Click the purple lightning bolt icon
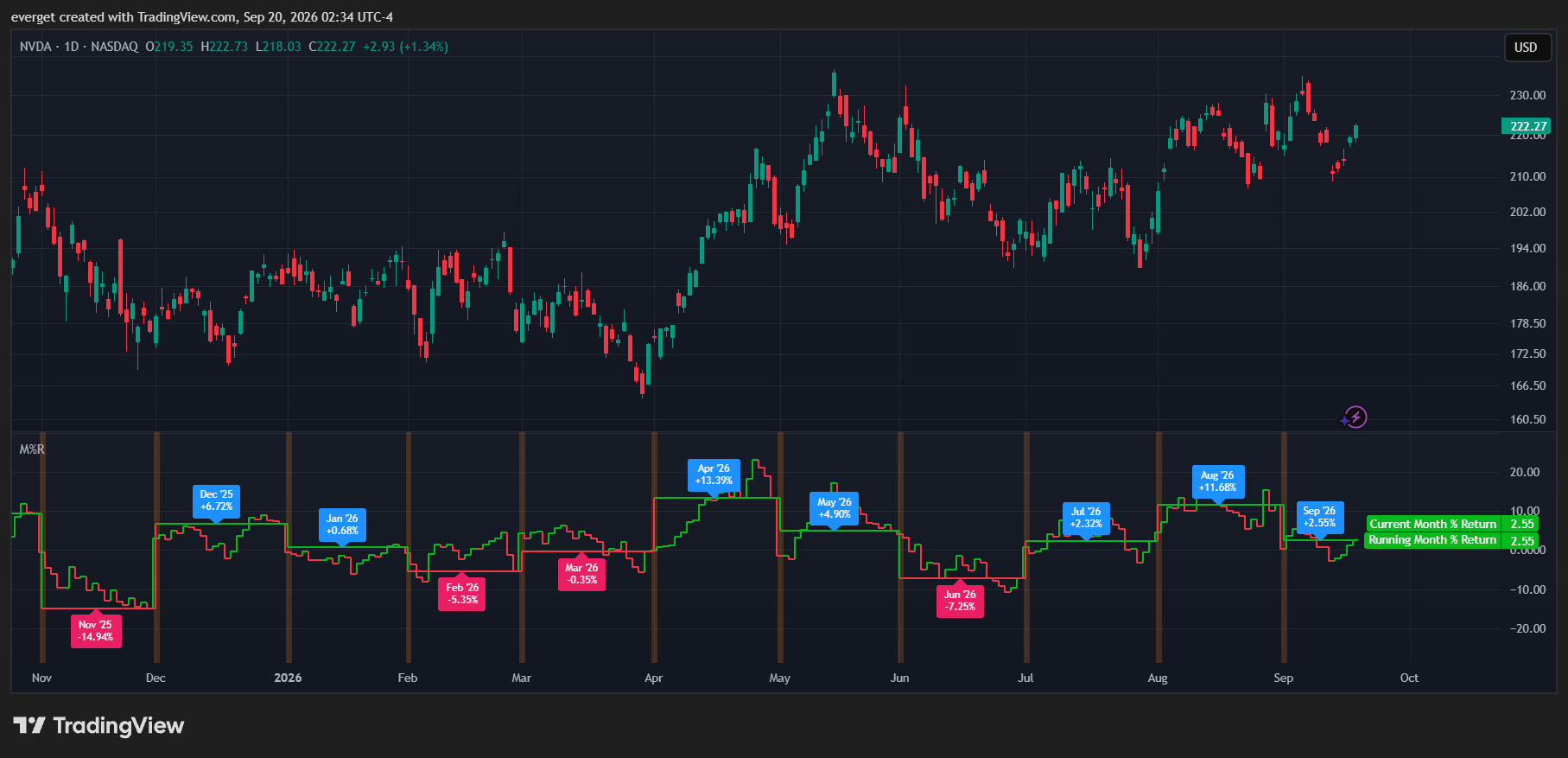The width and height of the screenshot is (1568, 758). 1355,418
